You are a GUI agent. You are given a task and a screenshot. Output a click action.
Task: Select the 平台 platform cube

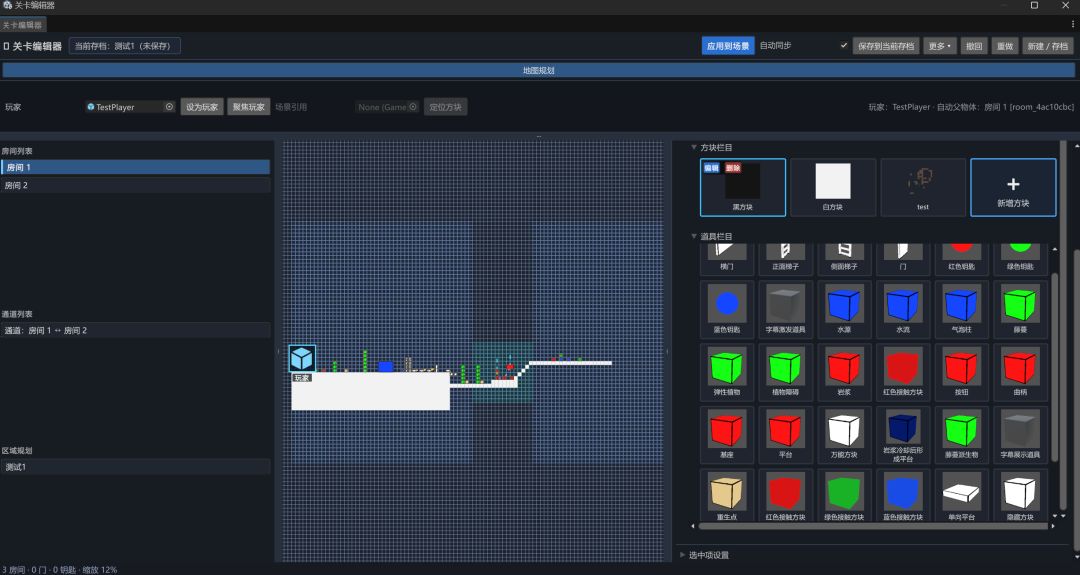tap(785, 435)
